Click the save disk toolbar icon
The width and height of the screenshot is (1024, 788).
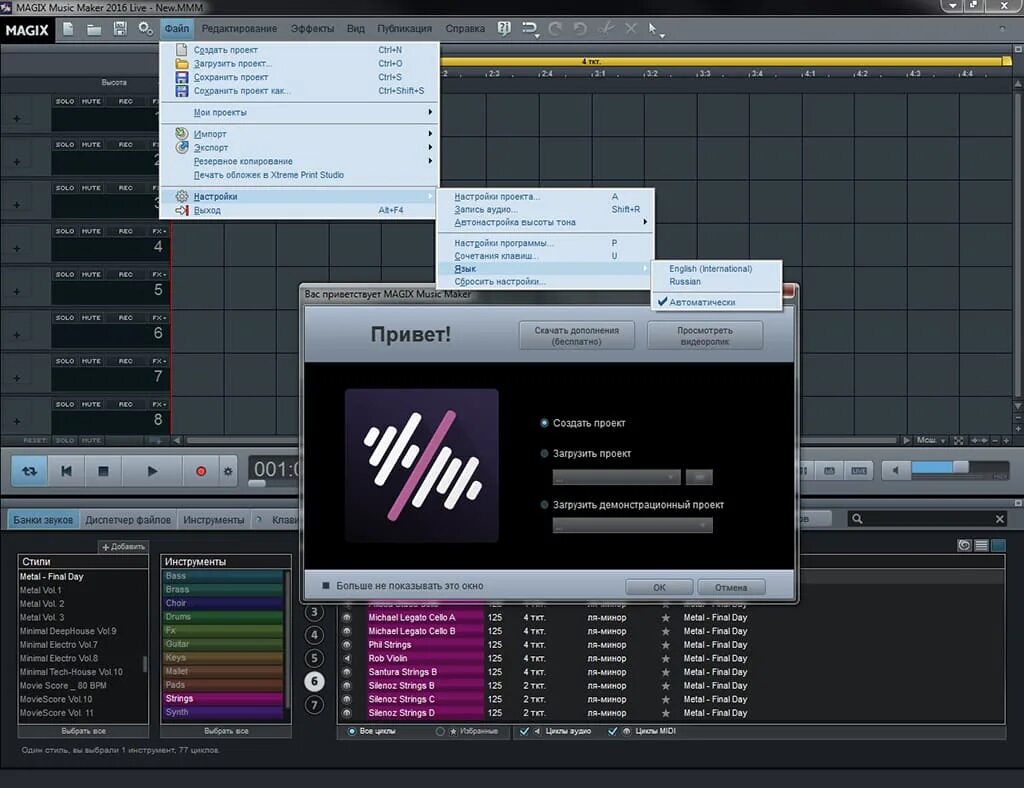click(120, 29)
